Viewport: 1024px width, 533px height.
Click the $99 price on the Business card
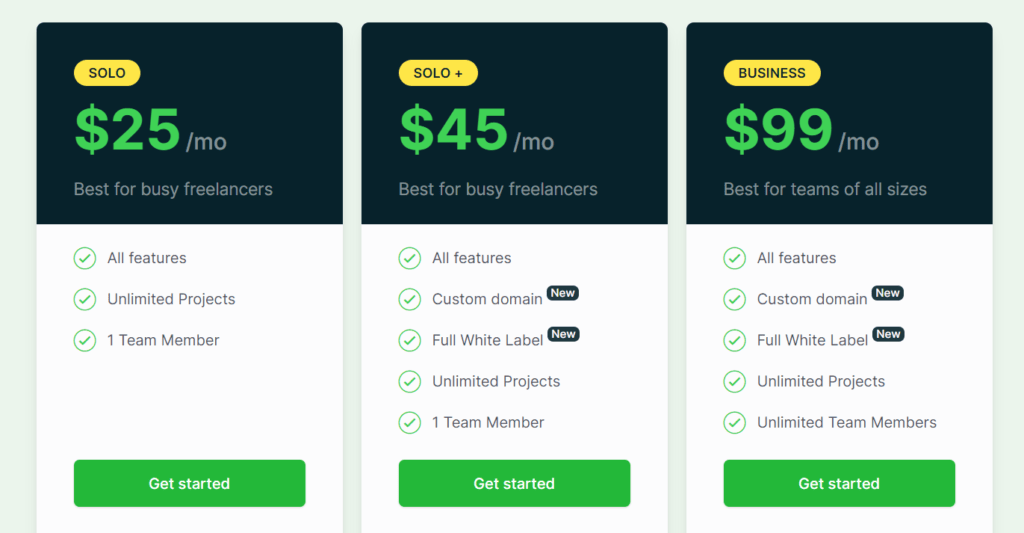pos(779,130)
